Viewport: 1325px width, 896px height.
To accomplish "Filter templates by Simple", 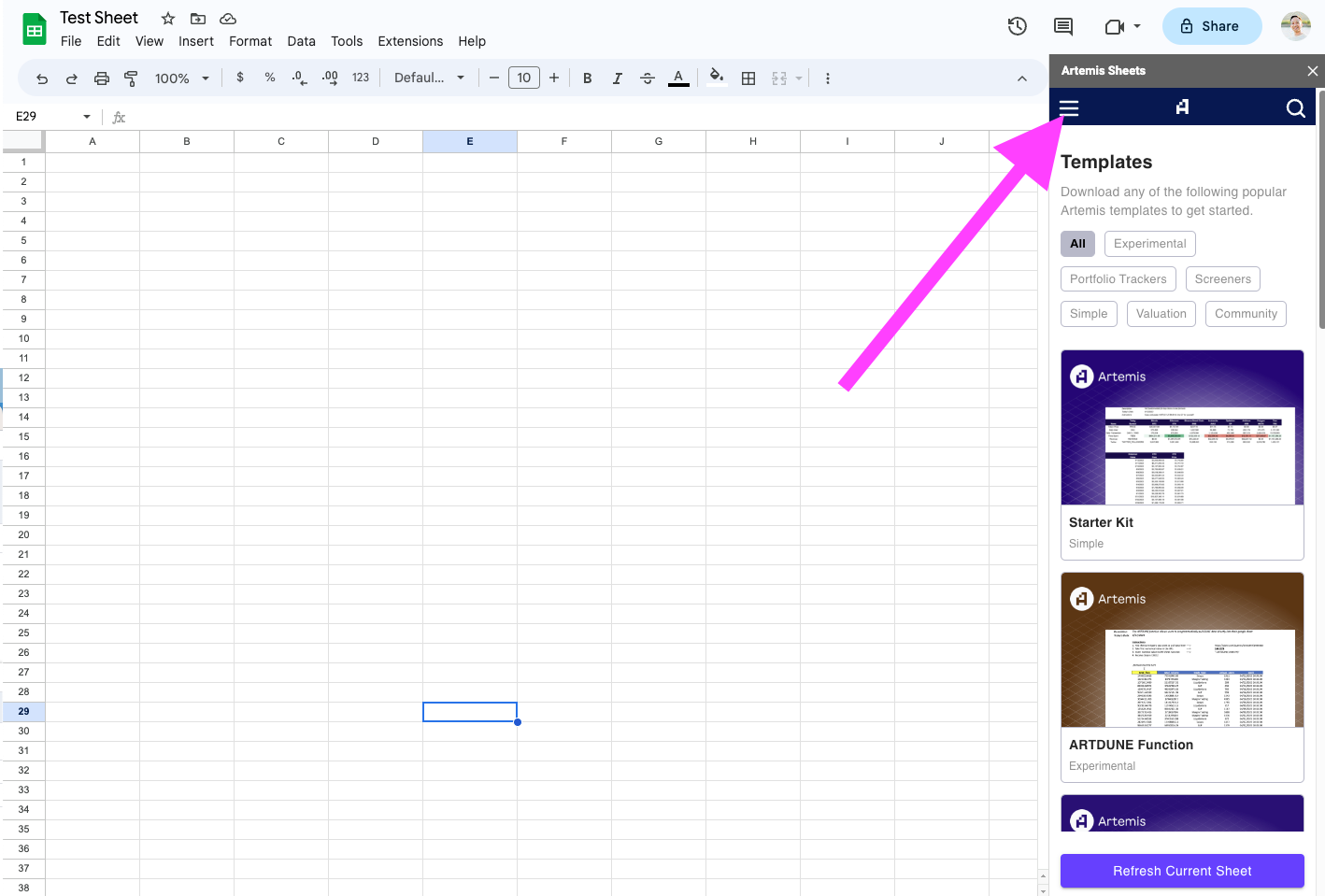I will tap(1089, 314).
